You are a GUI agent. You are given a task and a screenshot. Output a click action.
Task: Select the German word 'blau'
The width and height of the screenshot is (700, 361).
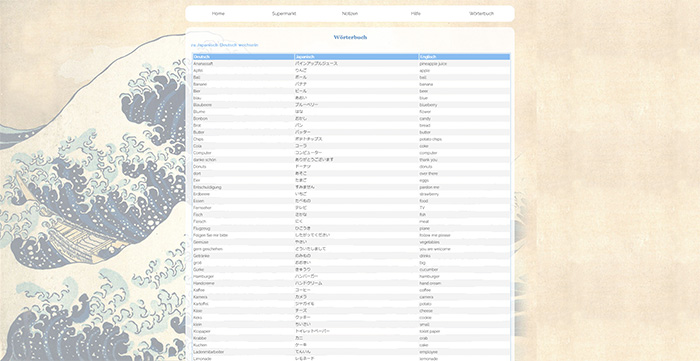[197, 98]
